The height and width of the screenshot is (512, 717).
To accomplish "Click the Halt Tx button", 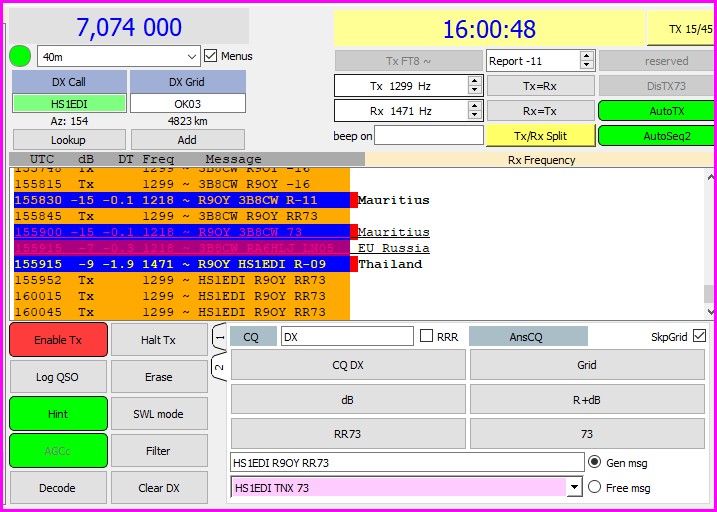I will [x=158, y=340].
